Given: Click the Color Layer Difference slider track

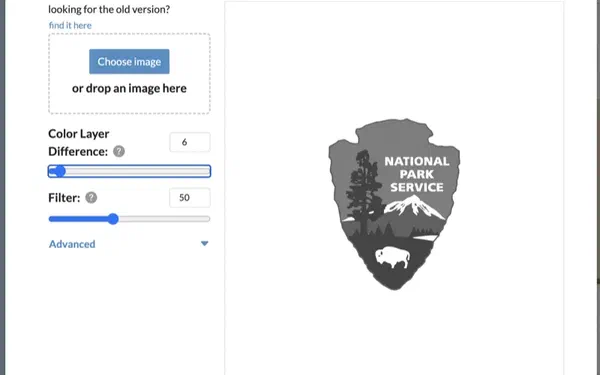Looking at the screenshot, I should (x=129, y=171).
